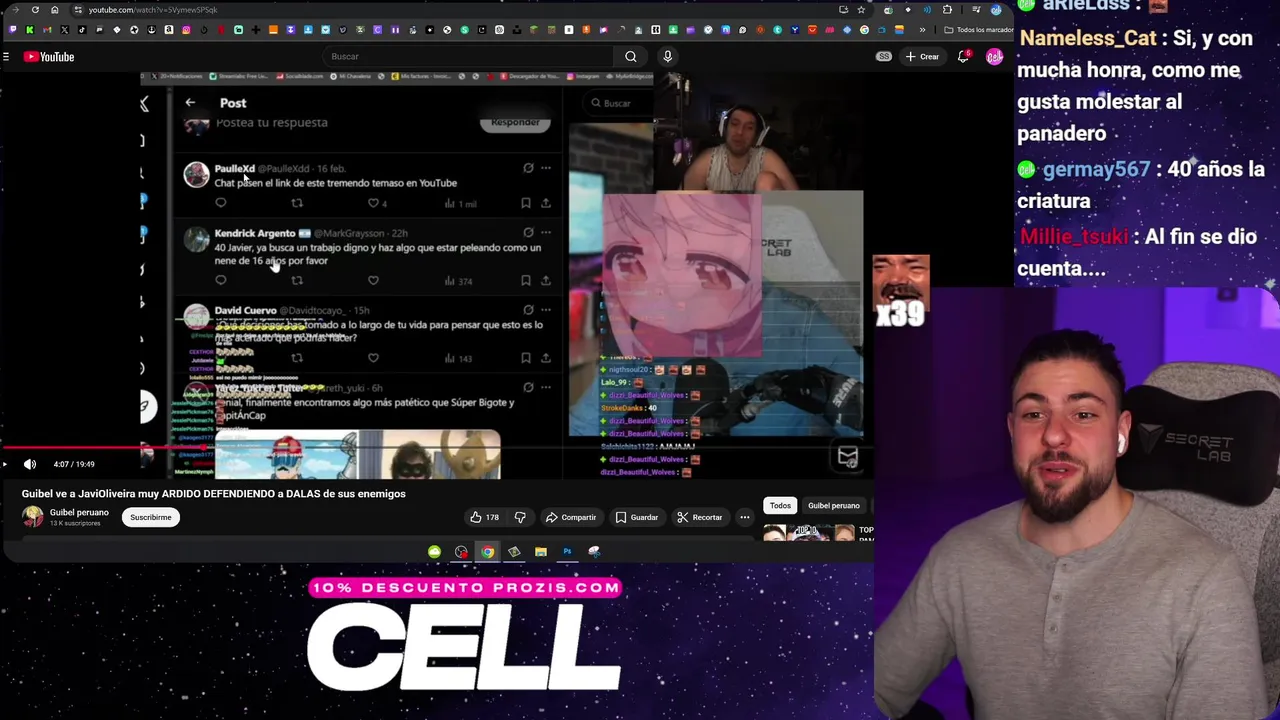This screenshot has height=720, width=1280.
Task: Open more options on Kendrick Argento tweet
Action: pos(546,233)
